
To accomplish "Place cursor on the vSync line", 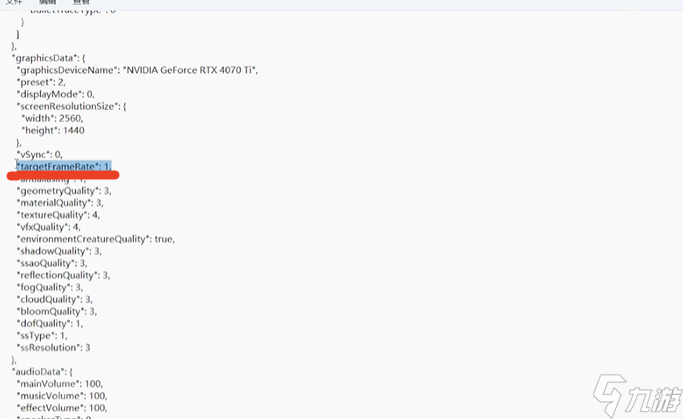I will pos(40,155).
